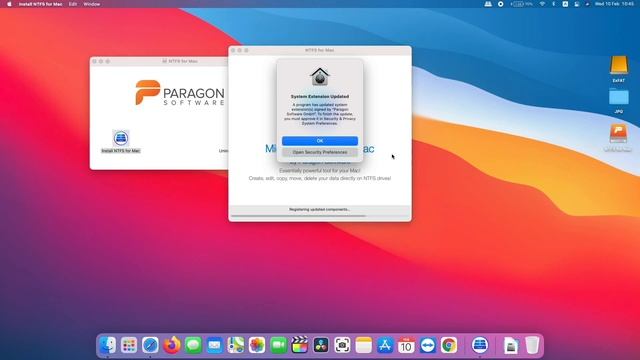This screenshot has width=640, height=360.
Task: Launch Final Cut Pro from the Dock
Action: pyautogui.click(x=300, y=345)
